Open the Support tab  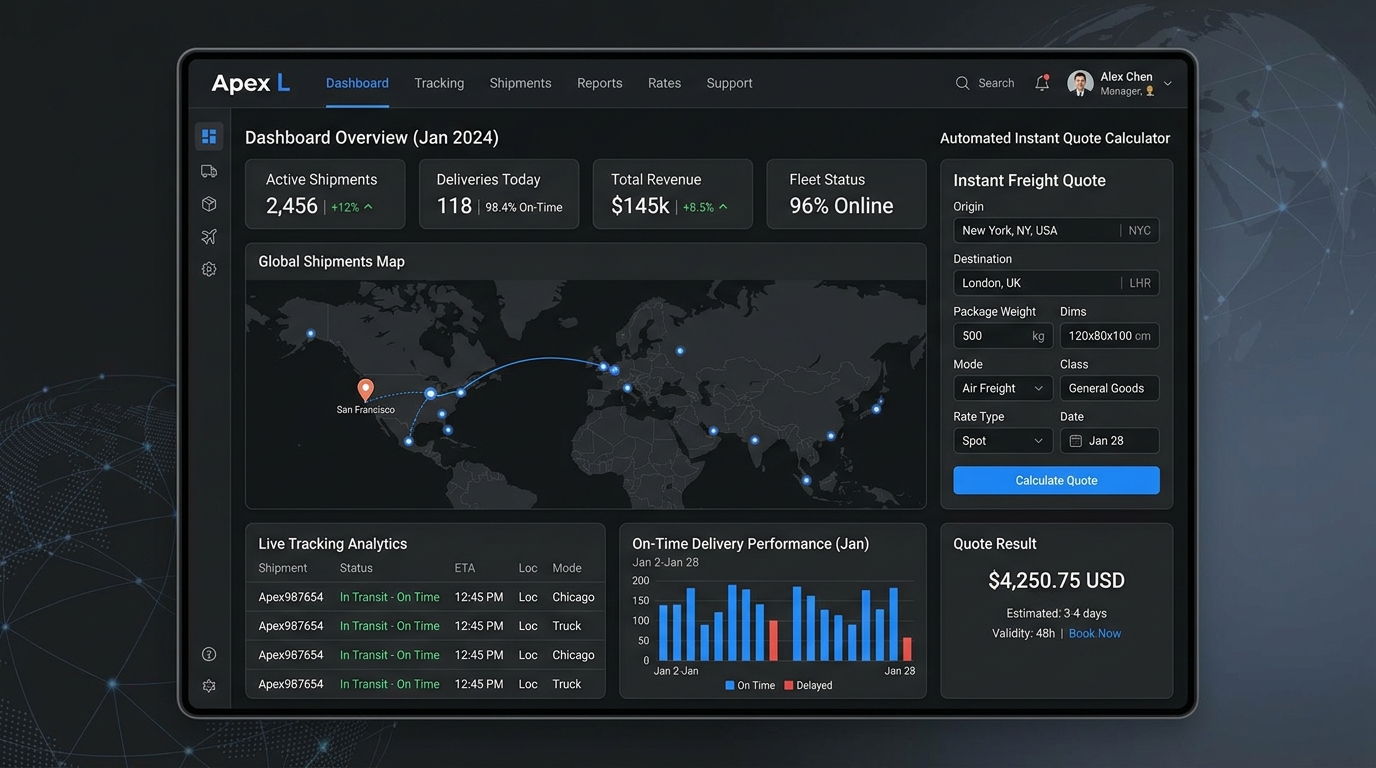coord(729,83)
